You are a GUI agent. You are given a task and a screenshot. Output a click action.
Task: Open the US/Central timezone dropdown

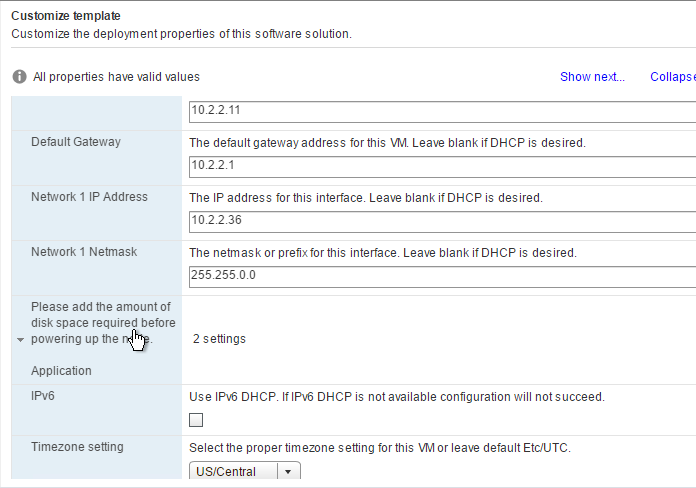point(245,471)
